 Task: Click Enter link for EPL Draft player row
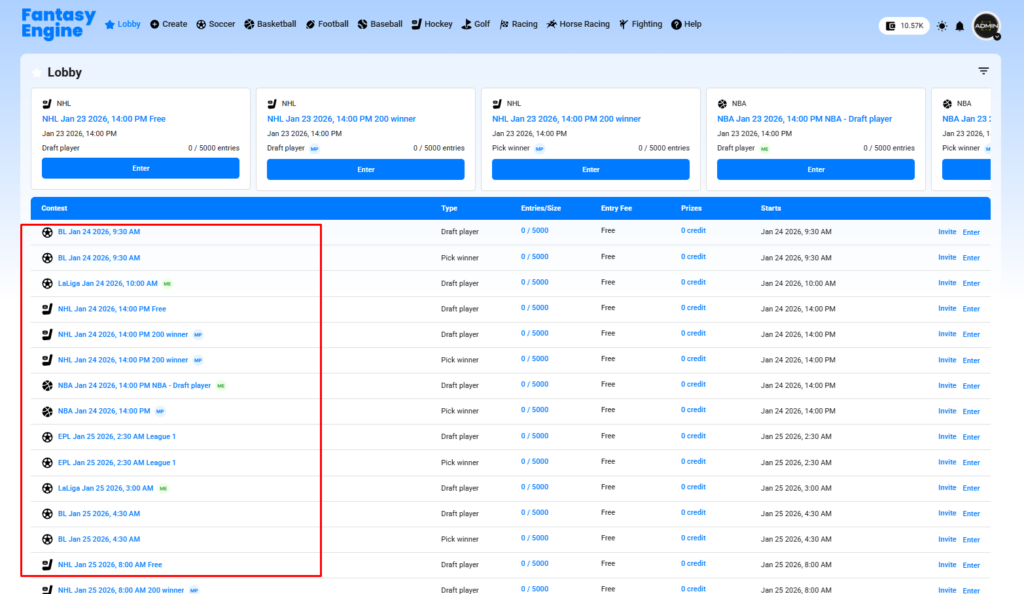[971, 437]
